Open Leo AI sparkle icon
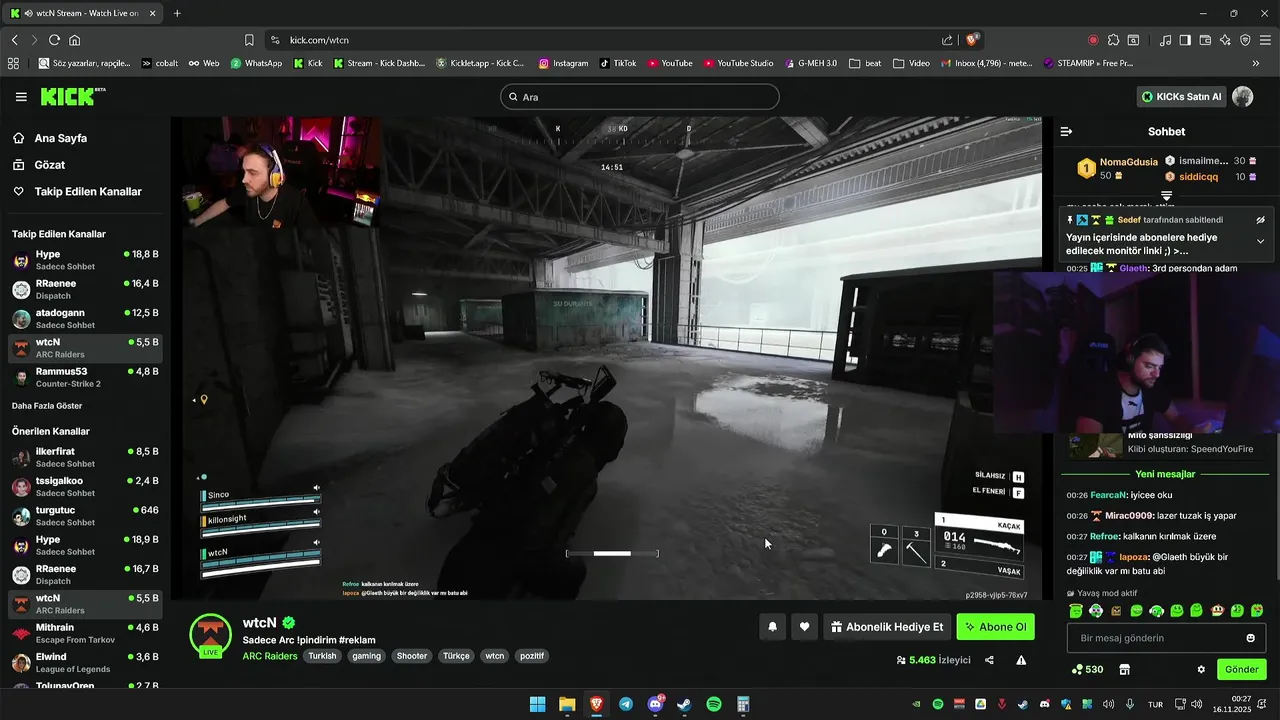1280x720 pixels. coord(1225,40)
